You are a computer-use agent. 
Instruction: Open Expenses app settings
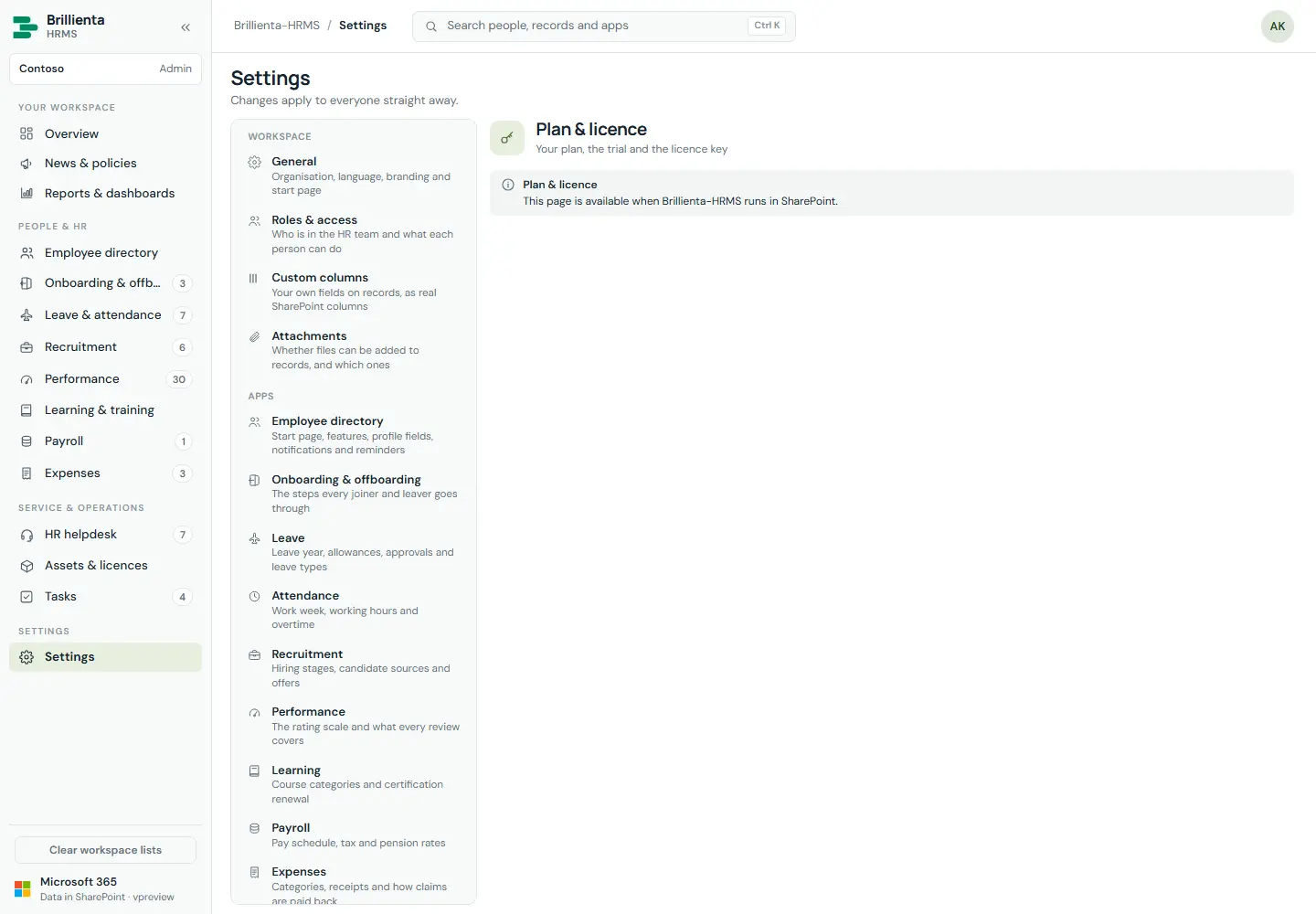point(354,883)
